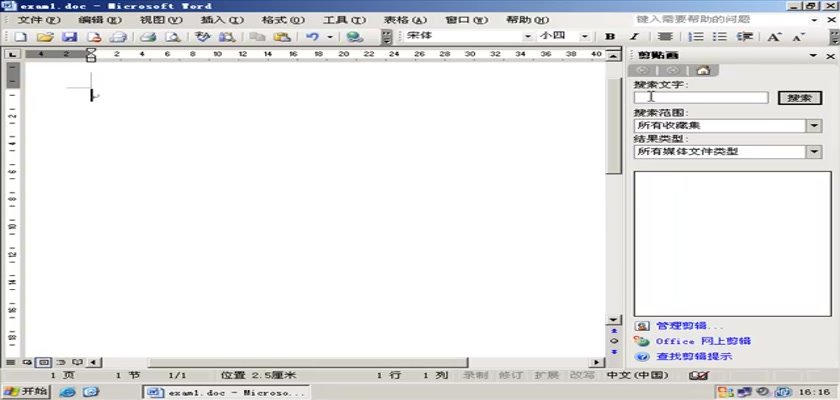The height and width of the screenshot is (400, 840).
Task: Open the 编辑 menu
Action: coord(100,20)
